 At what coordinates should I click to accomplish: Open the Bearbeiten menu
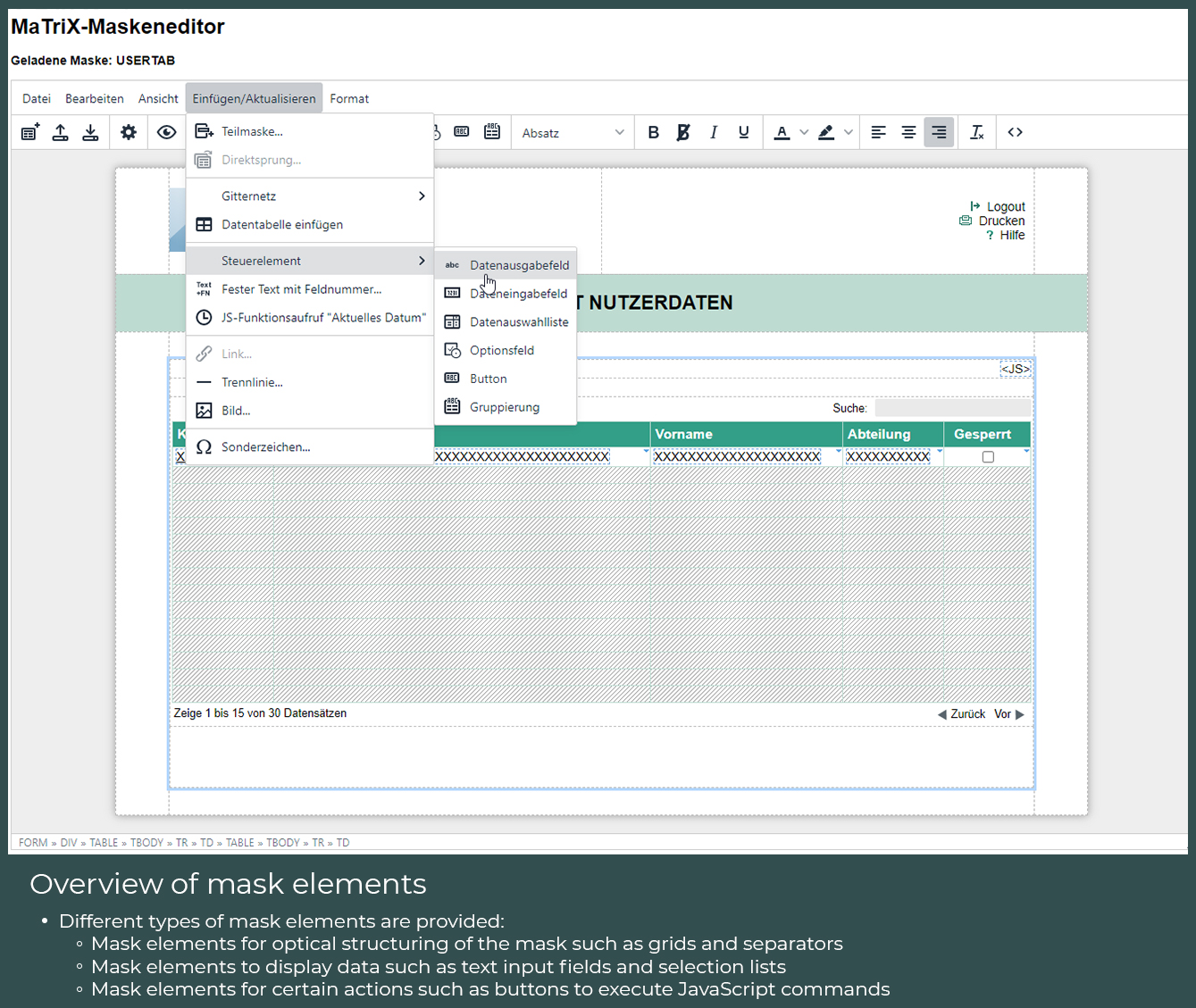coord(95,99)
